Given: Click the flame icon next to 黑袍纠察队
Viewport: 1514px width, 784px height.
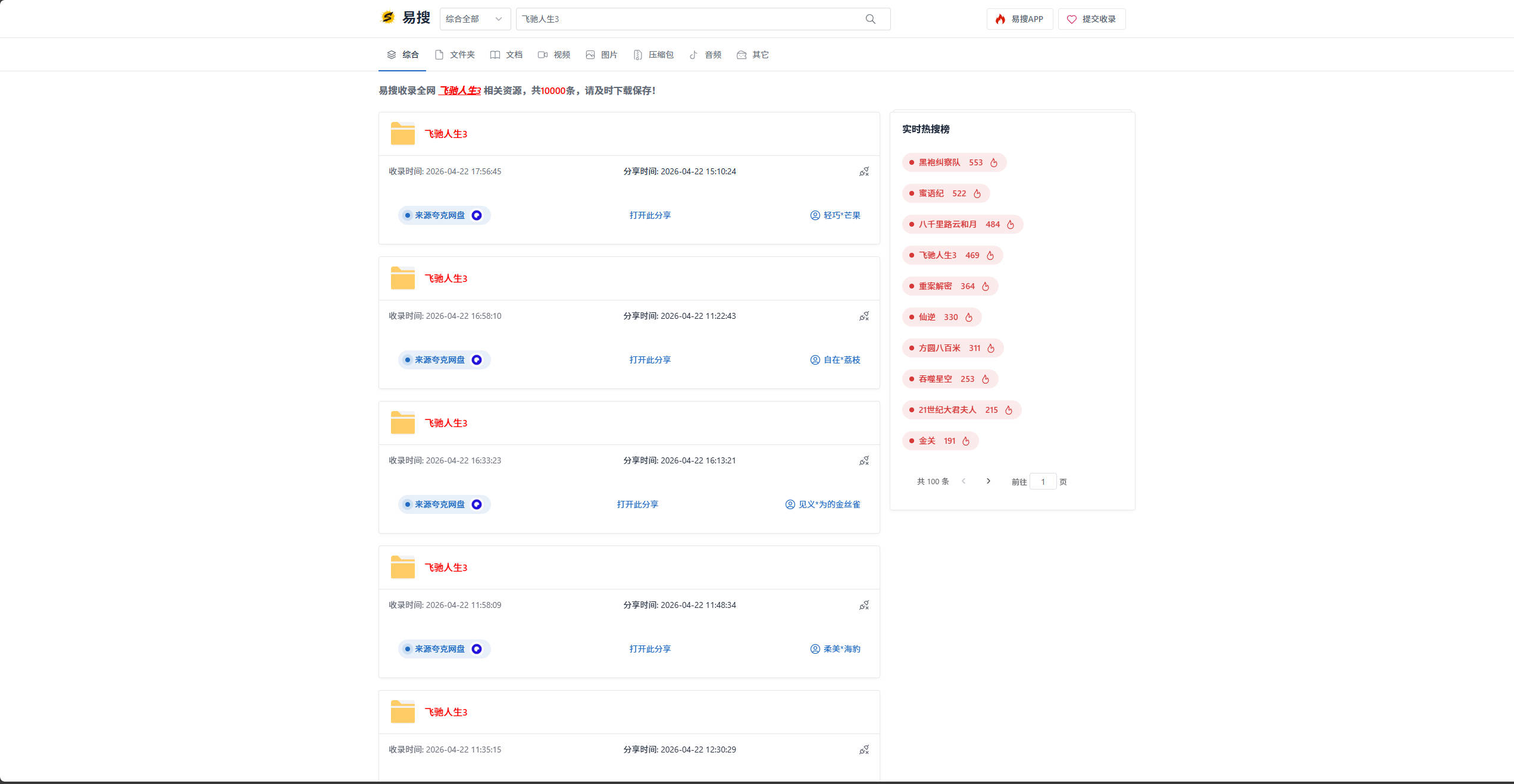Looking at the screenshot, I should point(994,162).
